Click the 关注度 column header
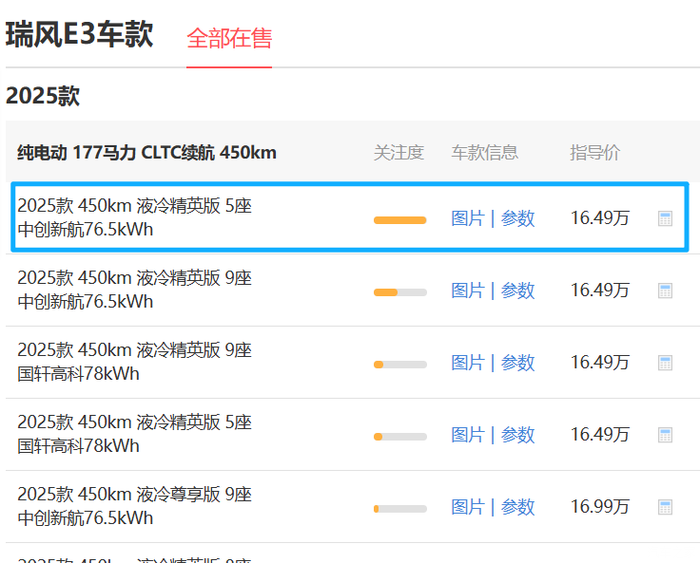 [x=399, y=153]
